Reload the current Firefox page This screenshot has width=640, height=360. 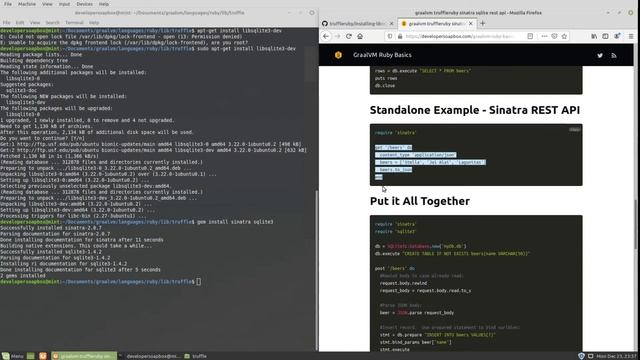(x=349, y=36)
